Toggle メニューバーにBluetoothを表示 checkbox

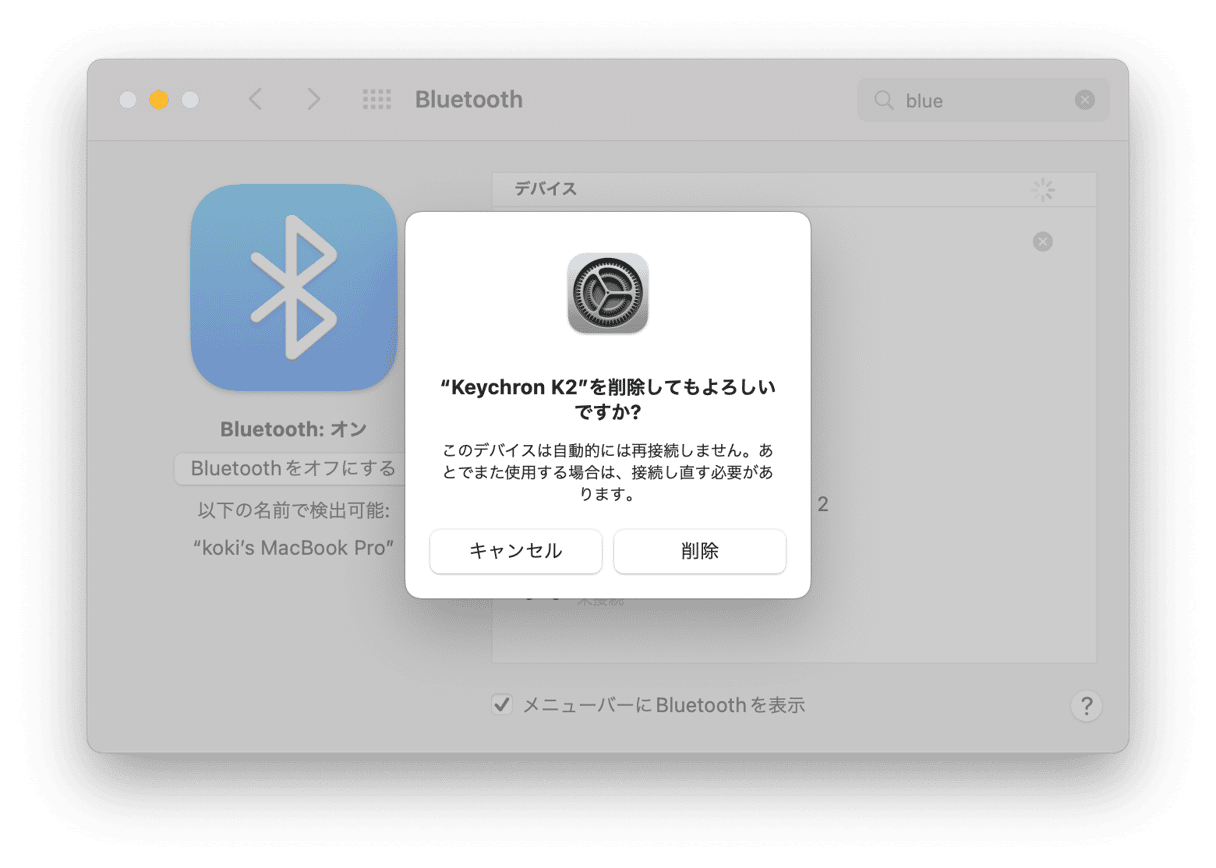[x=502, y=705]
